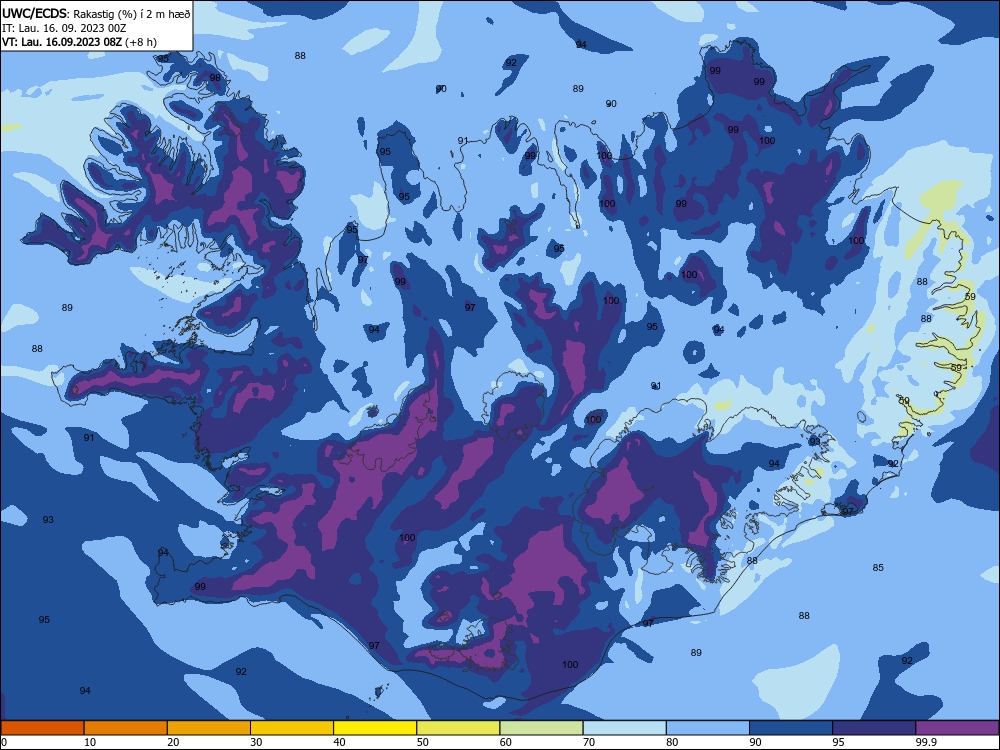Pick the 95–99.9 indigo legend swatch
The height and width of the screenshot is (750, 1000).
click(x=874, y=728)
